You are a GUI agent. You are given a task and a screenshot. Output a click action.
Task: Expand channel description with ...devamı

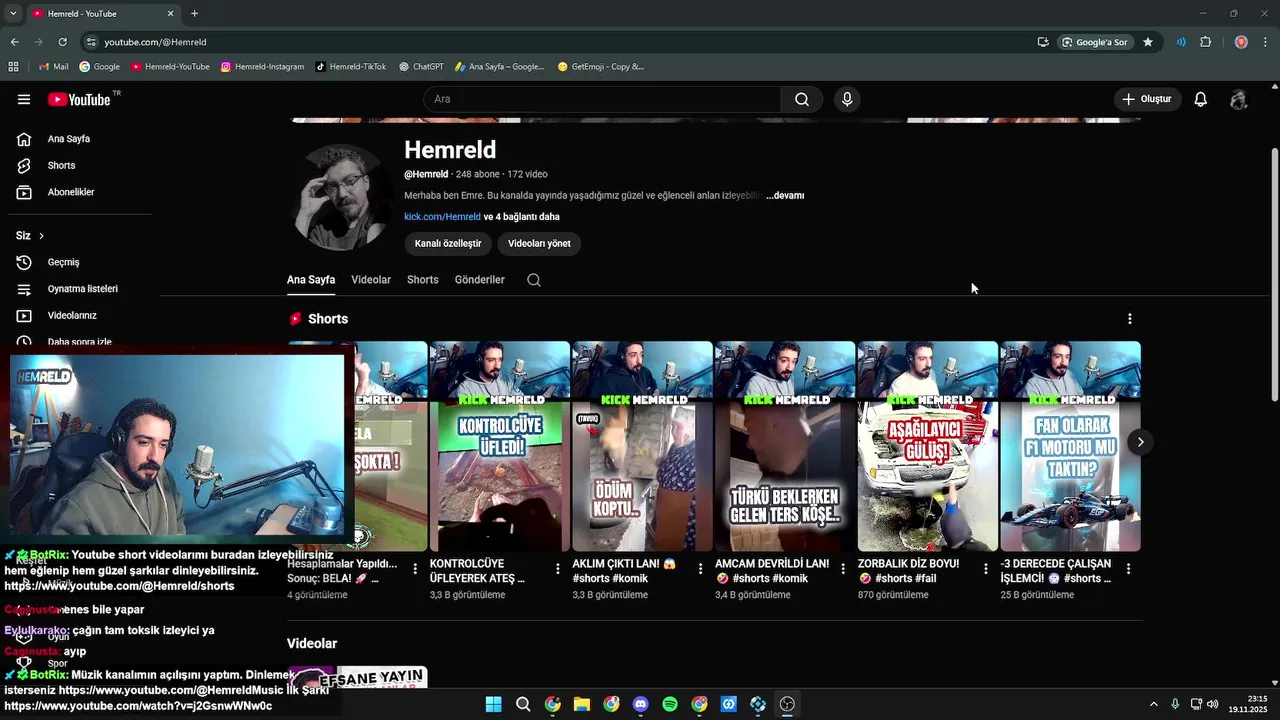tap(785, 196)
